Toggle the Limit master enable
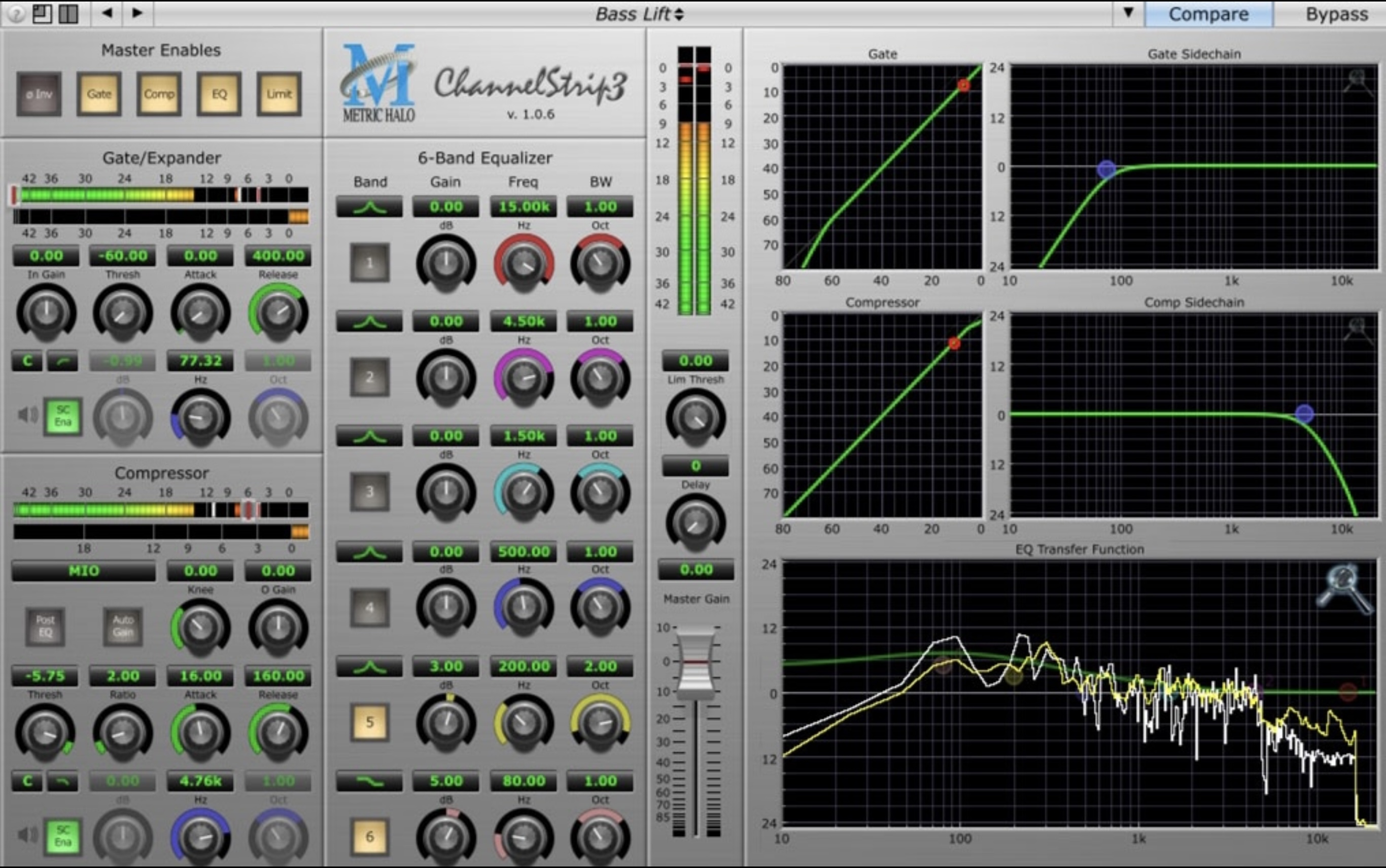Screen dimensions: 1386x868 (279, 94)
